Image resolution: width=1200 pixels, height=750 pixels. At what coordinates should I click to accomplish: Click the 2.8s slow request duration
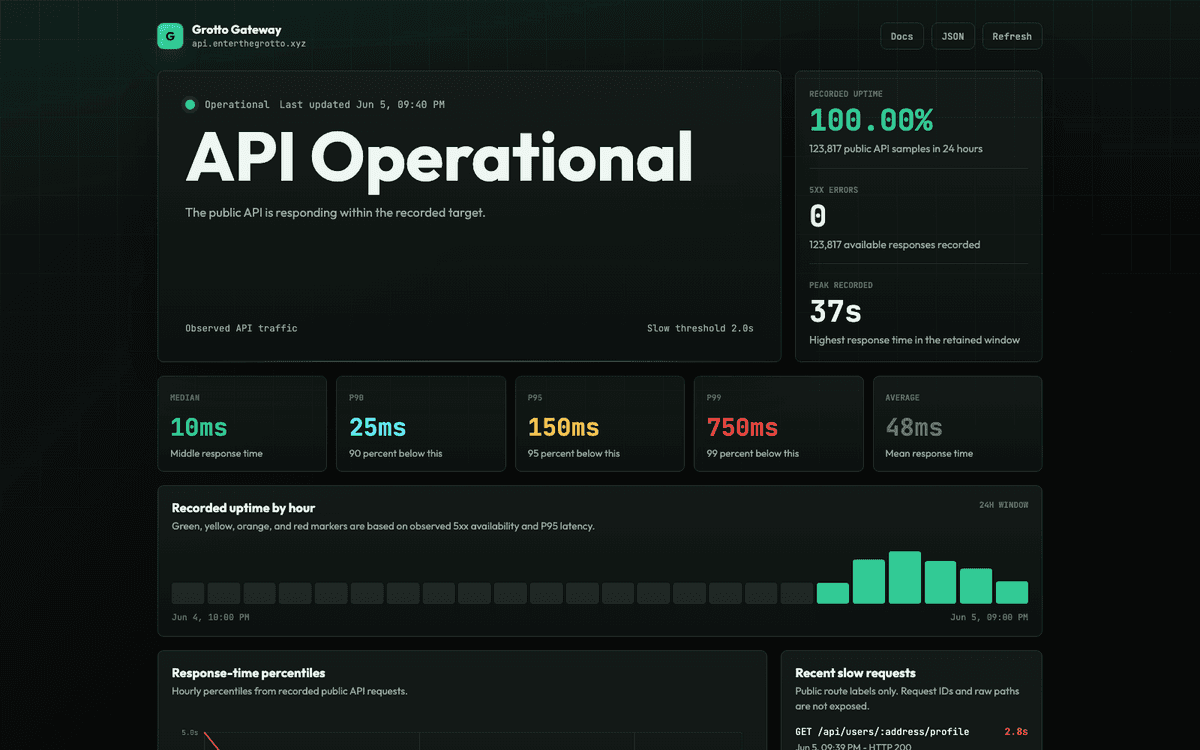coord(1016,732)
